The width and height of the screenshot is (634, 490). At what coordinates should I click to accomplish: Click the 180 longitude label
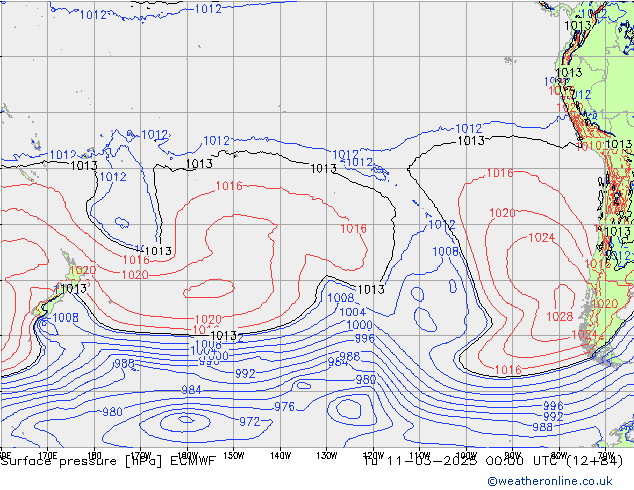[x=94, y=455]
